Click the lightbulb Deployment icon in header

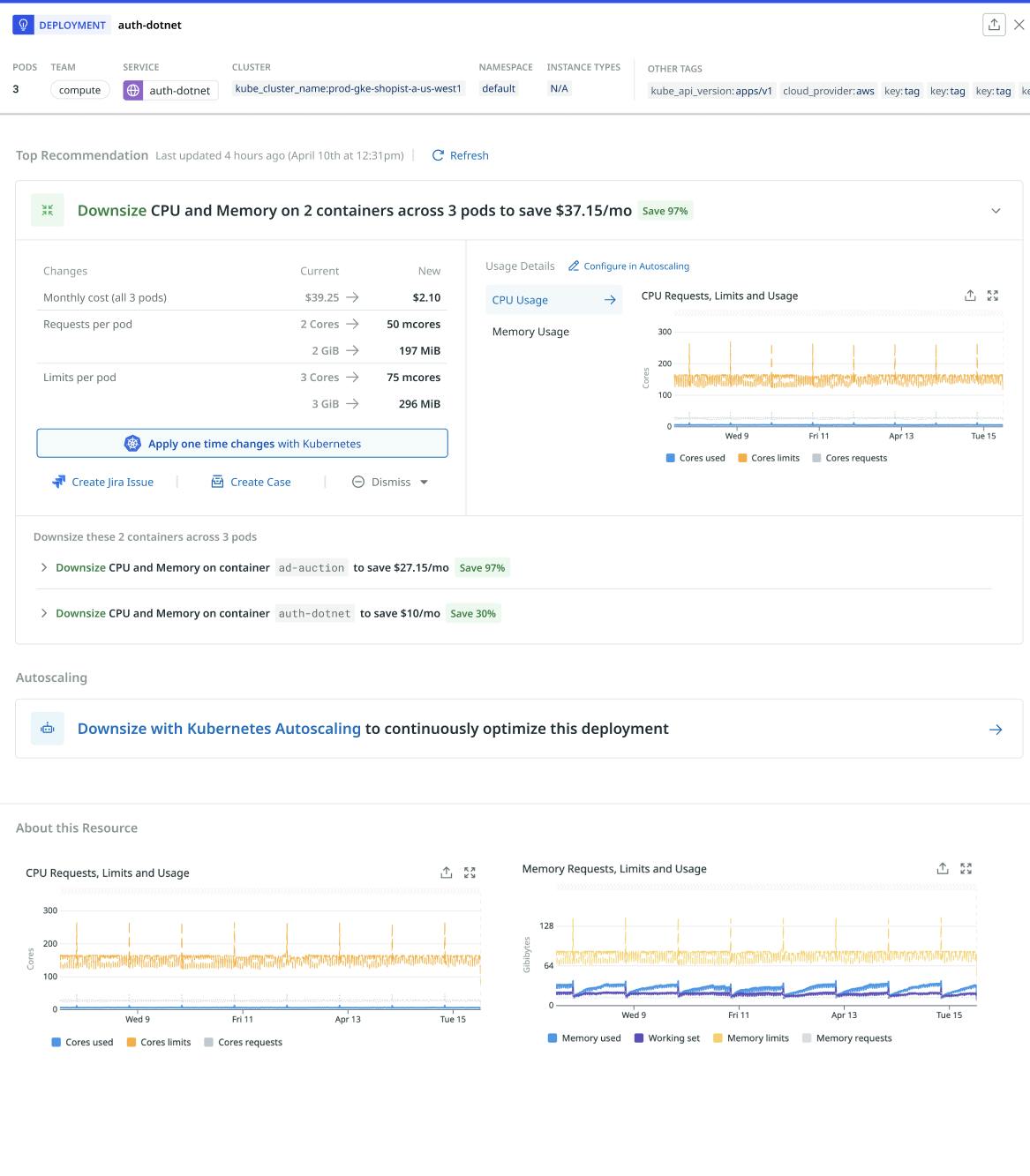click(x=23, y=24)
